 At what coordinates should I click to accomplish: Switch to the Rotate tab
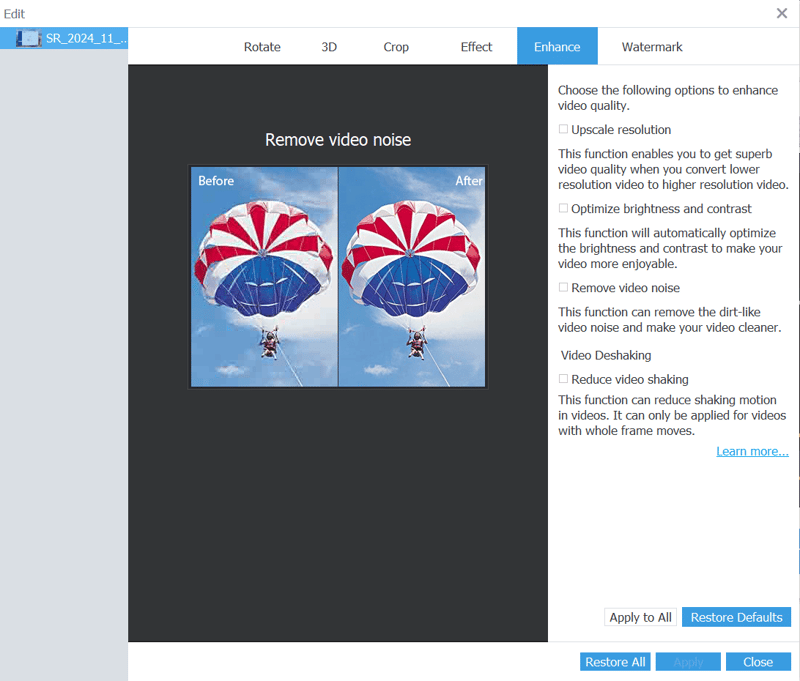[262, 47]
